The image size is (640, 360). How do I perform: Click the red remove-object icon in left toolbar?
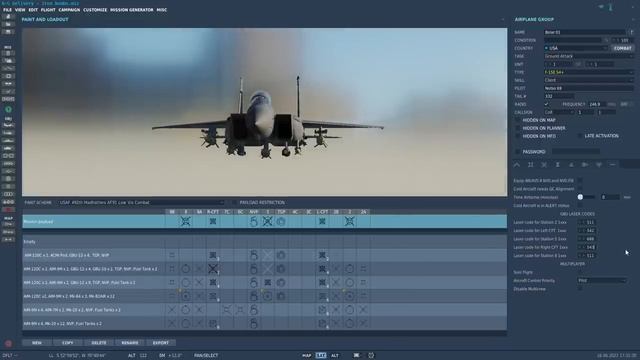[x=8, y=210]
